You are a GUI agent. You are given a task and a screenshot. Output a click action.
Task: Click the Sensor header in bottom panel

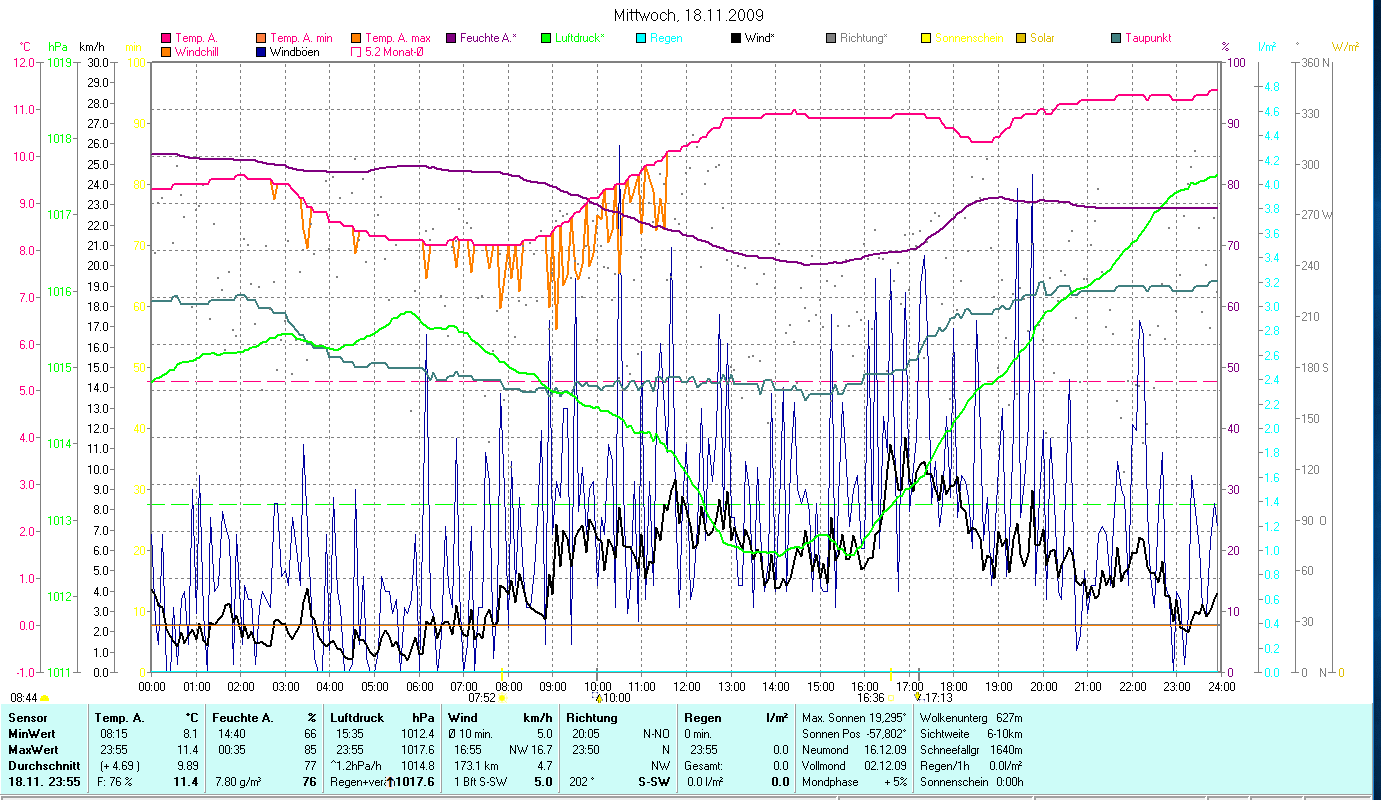coord(27,718)
